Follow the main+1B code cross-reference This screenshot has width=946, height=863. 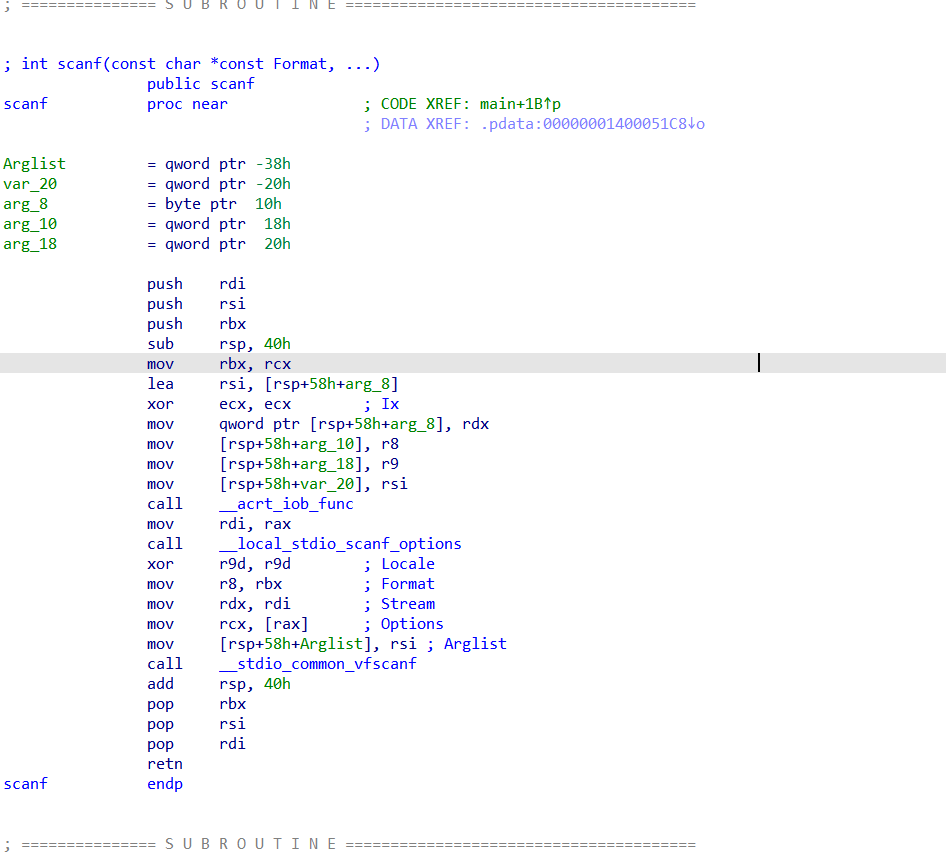pos(520,104)
